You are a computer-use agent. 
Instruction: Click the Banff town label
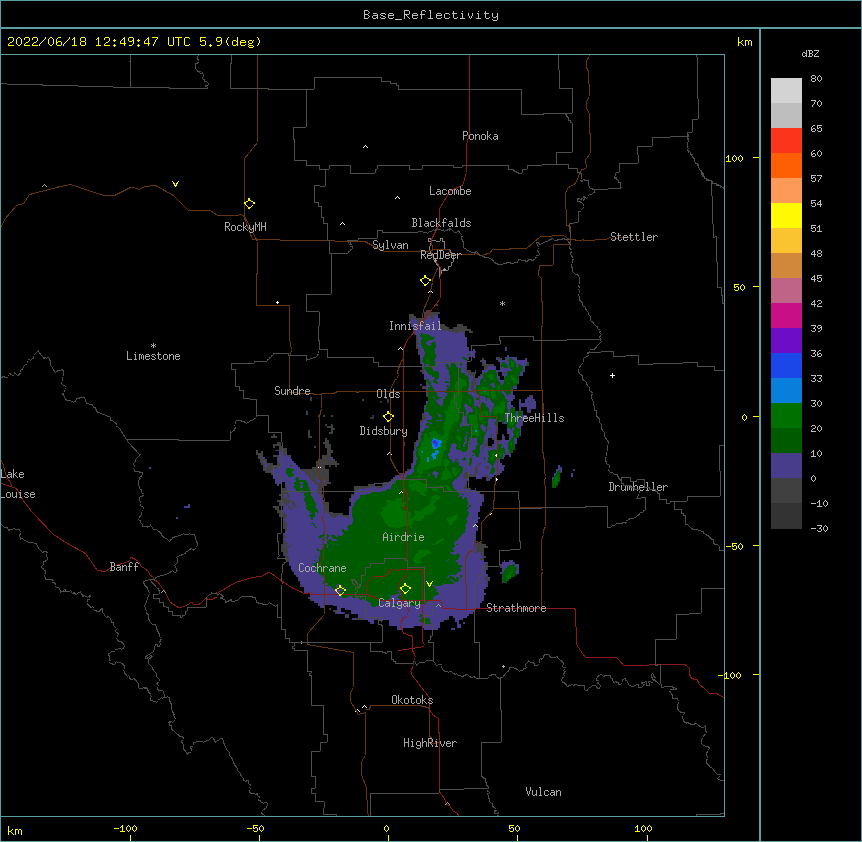coord(124,567)
